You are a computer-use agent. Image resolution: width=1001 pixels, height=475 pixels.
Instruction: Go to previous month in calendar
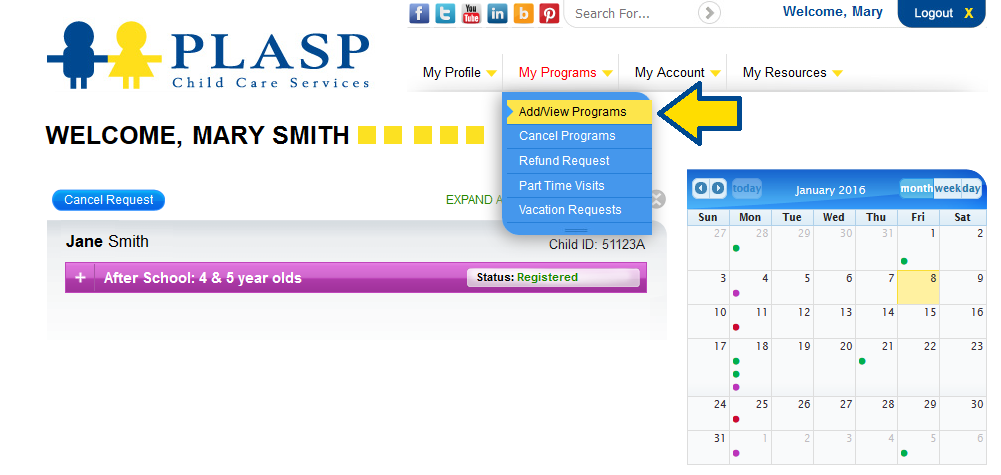[701, 188]
